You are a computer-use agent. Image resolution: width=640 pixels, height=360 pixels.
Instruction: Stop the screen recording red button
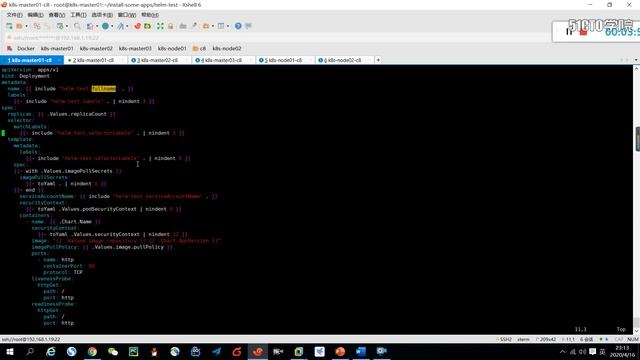583,32
